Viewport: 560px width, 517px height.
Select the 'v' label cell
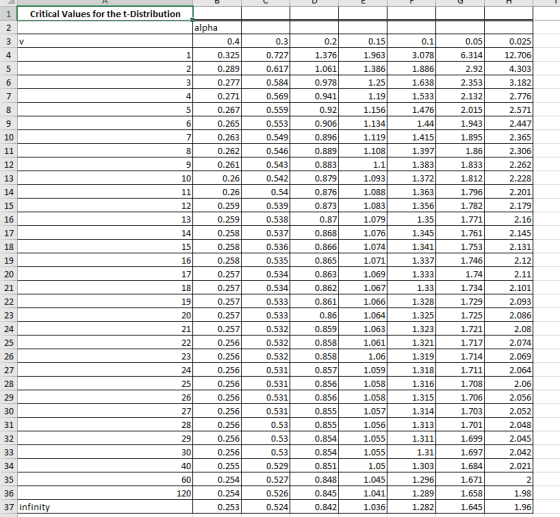105,41
